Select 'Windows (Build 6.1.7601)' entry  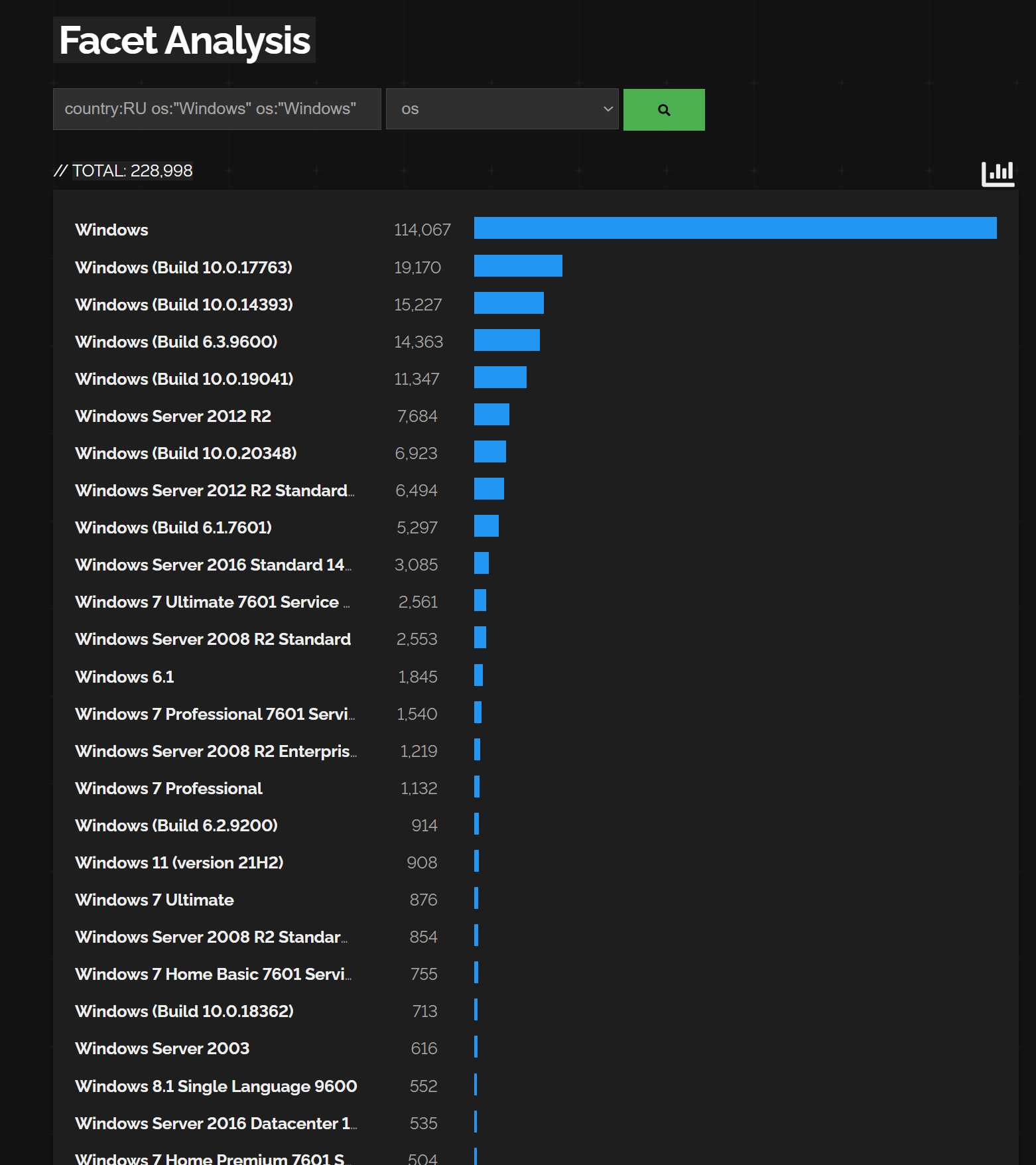[174, 527]
